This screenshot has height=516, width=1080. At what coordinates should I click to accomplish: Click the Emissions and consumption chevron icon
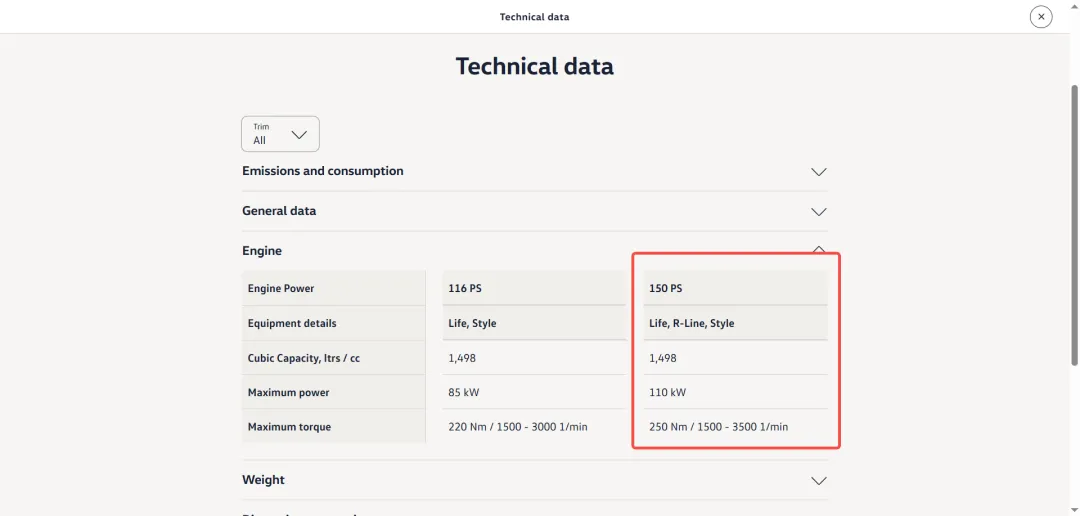[818, 172]
